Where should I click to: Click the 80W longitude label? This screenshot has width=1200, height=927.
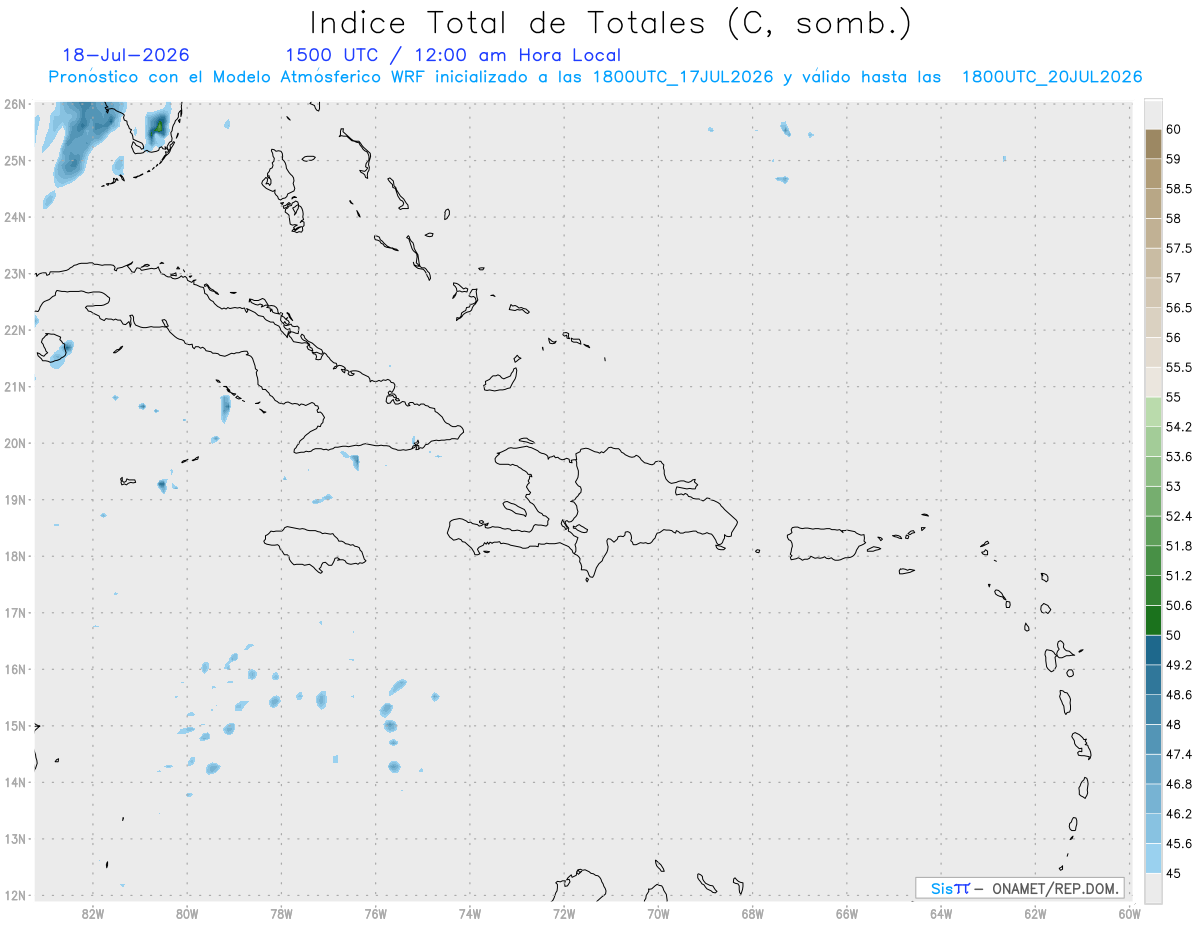coord(187,914)
